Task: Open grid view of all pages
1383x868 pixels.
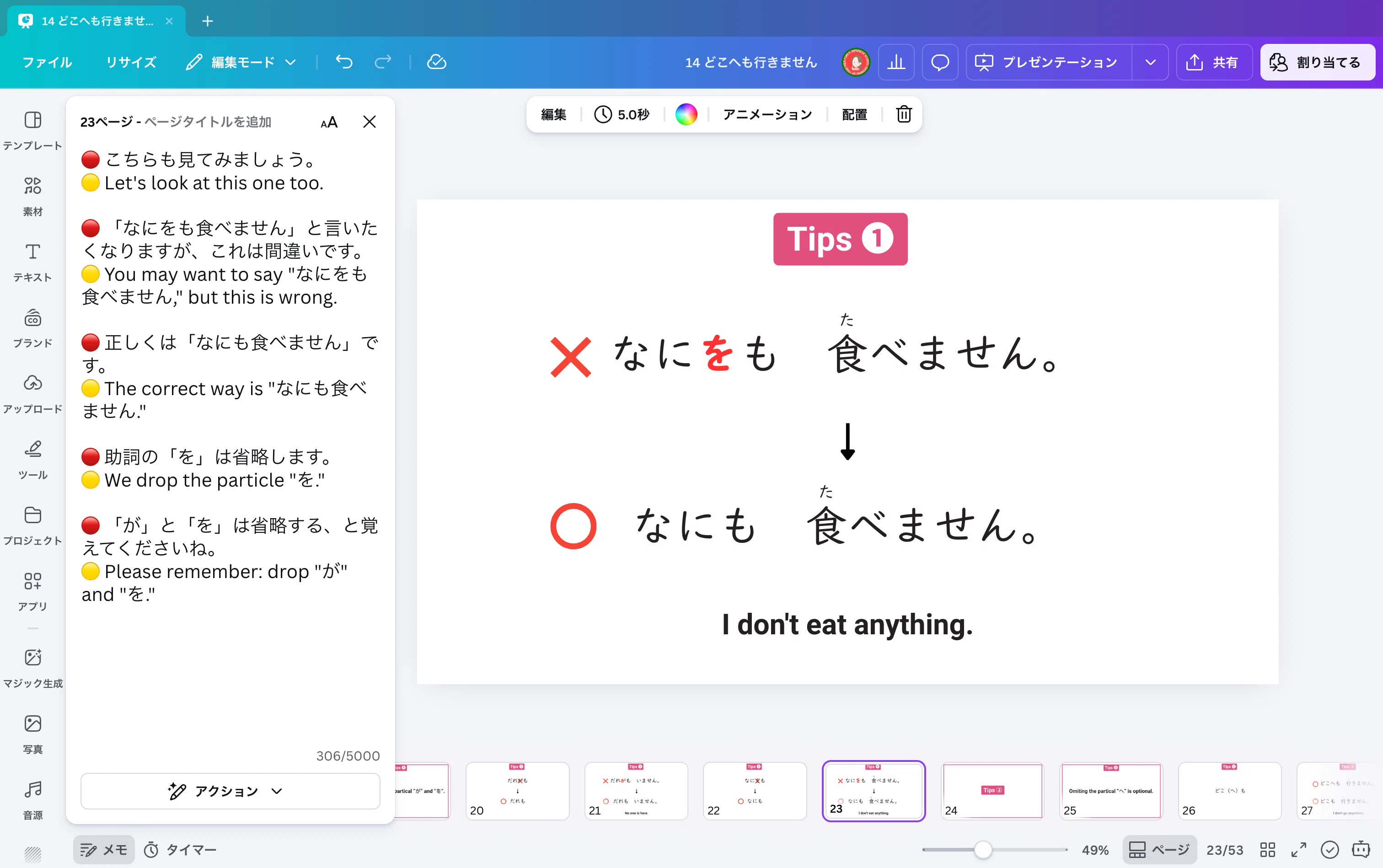Action: coord(1268,850)
